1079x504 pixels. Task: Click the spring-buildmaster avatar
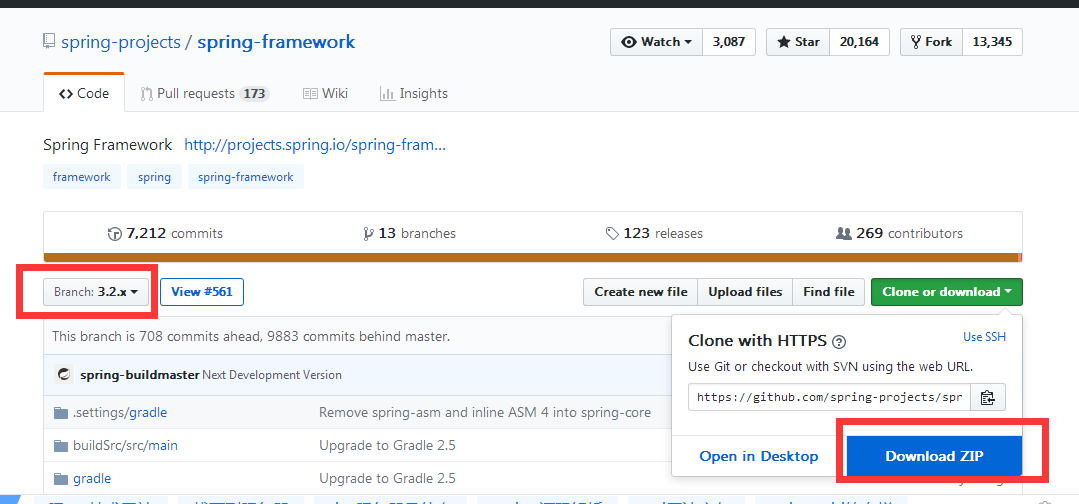(64, 375)
